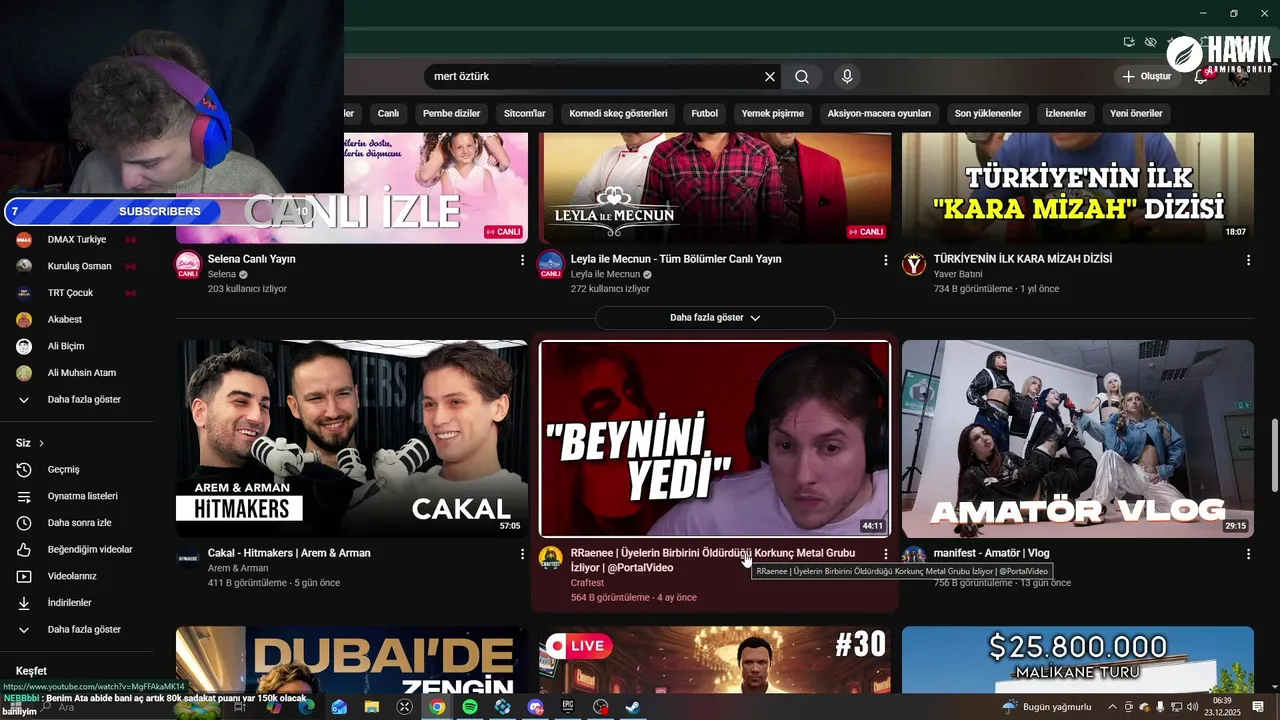Open the Hitmakers CAKAL thumbnail
Viewport: 1280px width, 720px height.
pyautogui.click(x=352, y=439)
